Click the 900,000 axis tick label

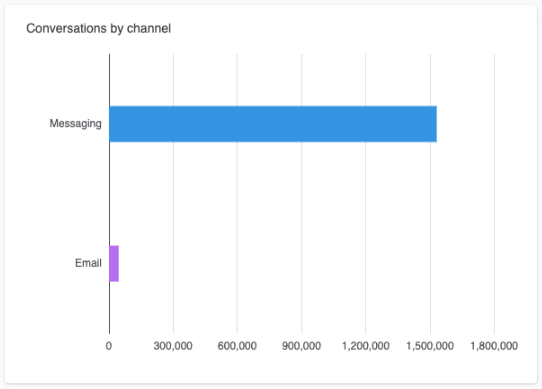(x=301, y=346)
